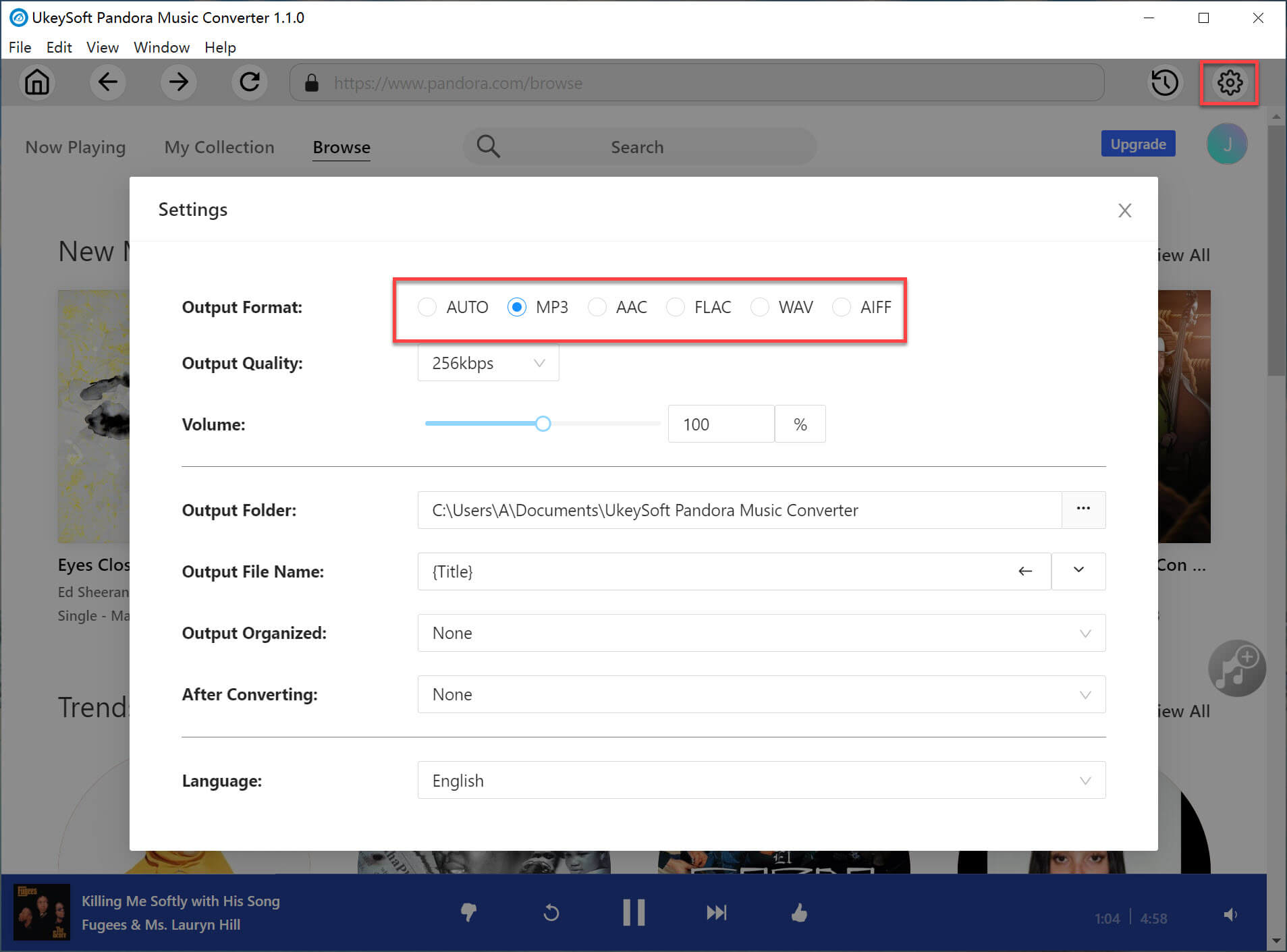Click the Upgrade button
This screenshot has height=952, width=1287.
1138,144
